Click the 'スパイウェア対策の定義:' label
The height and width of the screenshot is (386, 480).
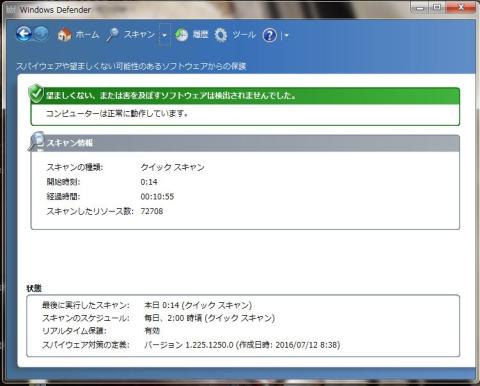point(86,345)
